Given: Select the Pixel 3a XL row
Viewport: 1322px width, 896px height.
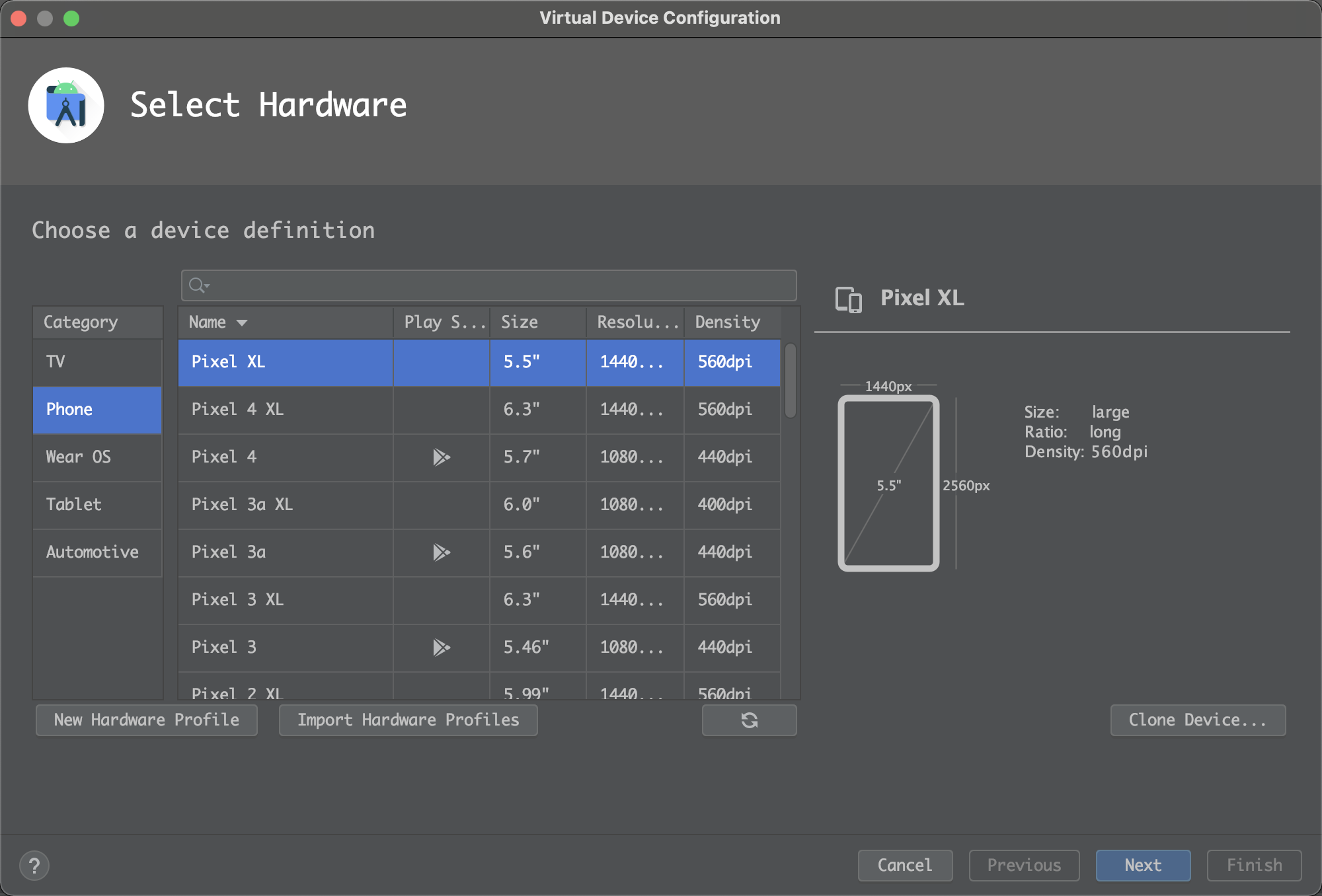Looking at the screenshot, I should click(479, 505).
